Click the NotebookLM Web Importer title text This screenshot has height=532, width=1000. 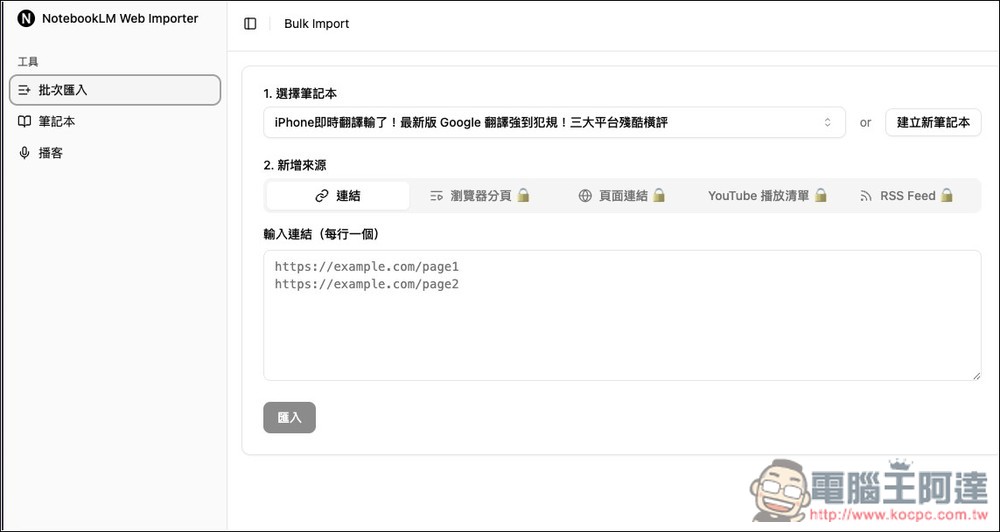click(x=120, y=19)
